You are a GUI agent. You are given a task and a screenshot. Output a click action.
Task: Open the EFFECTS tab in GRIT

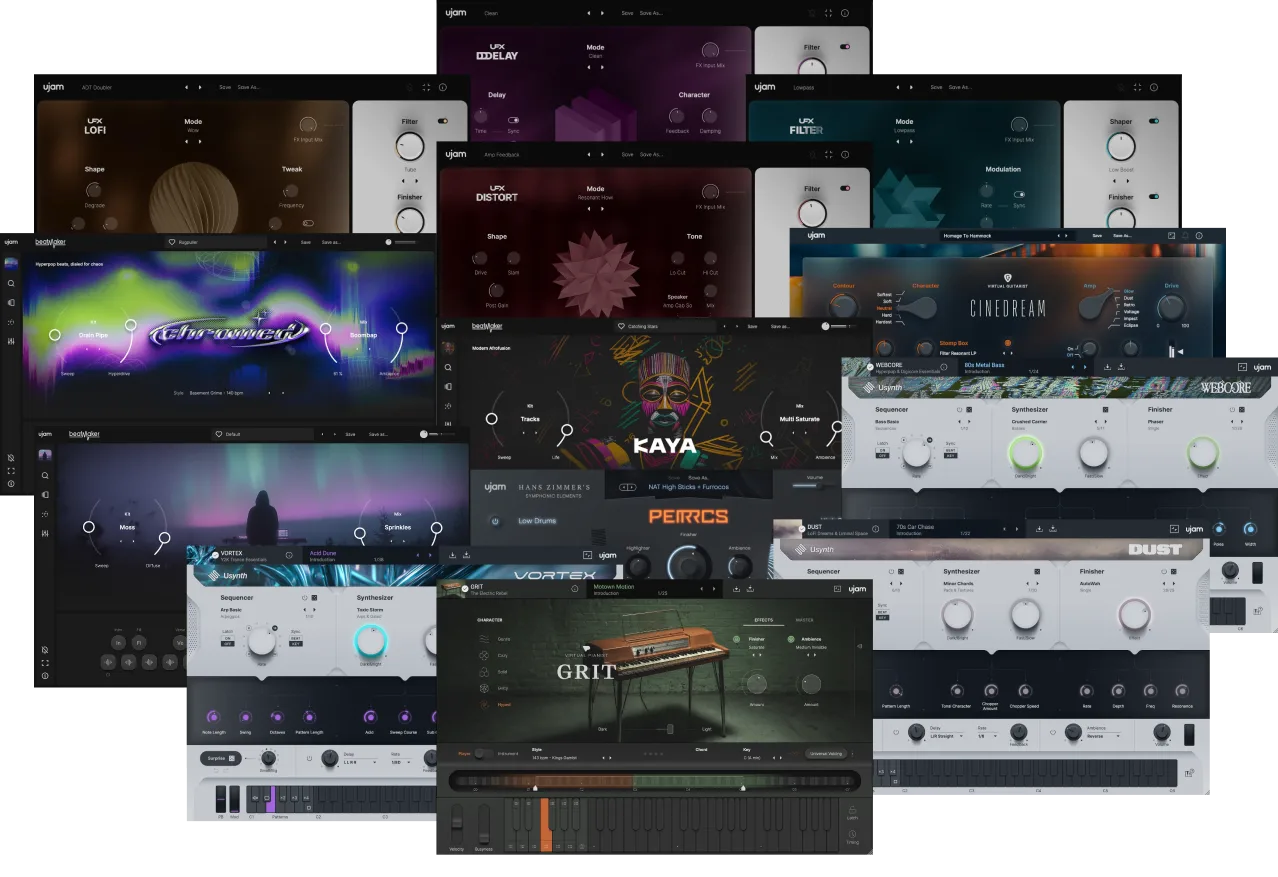pos(763,620)
